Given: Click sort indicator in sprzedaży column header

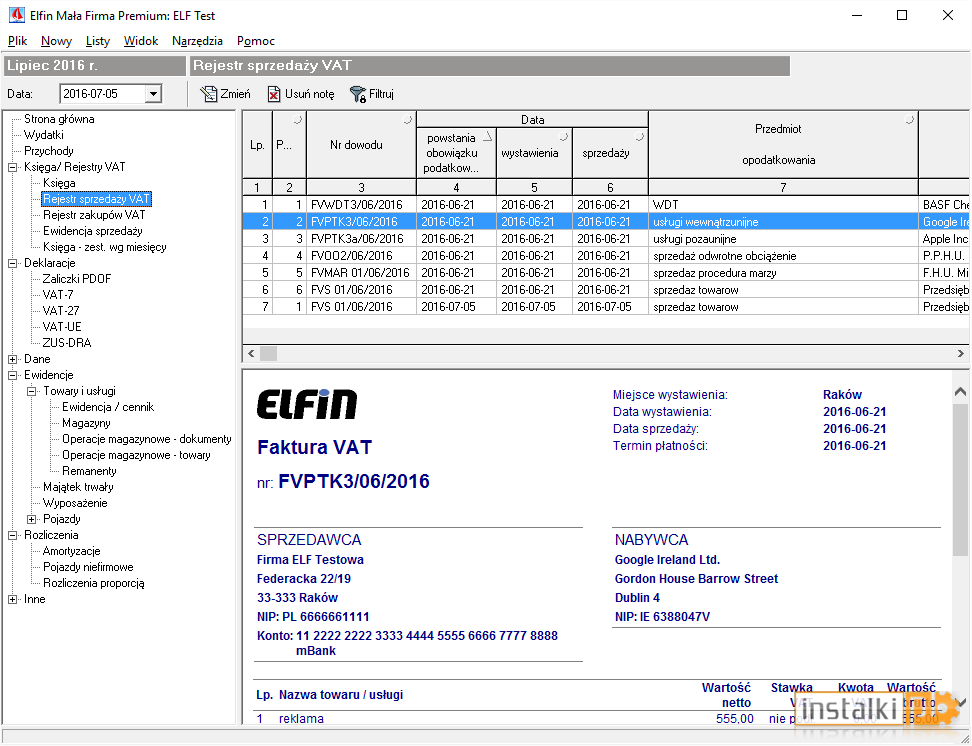Looking at the screenshot, I should (x=640, y=136).
